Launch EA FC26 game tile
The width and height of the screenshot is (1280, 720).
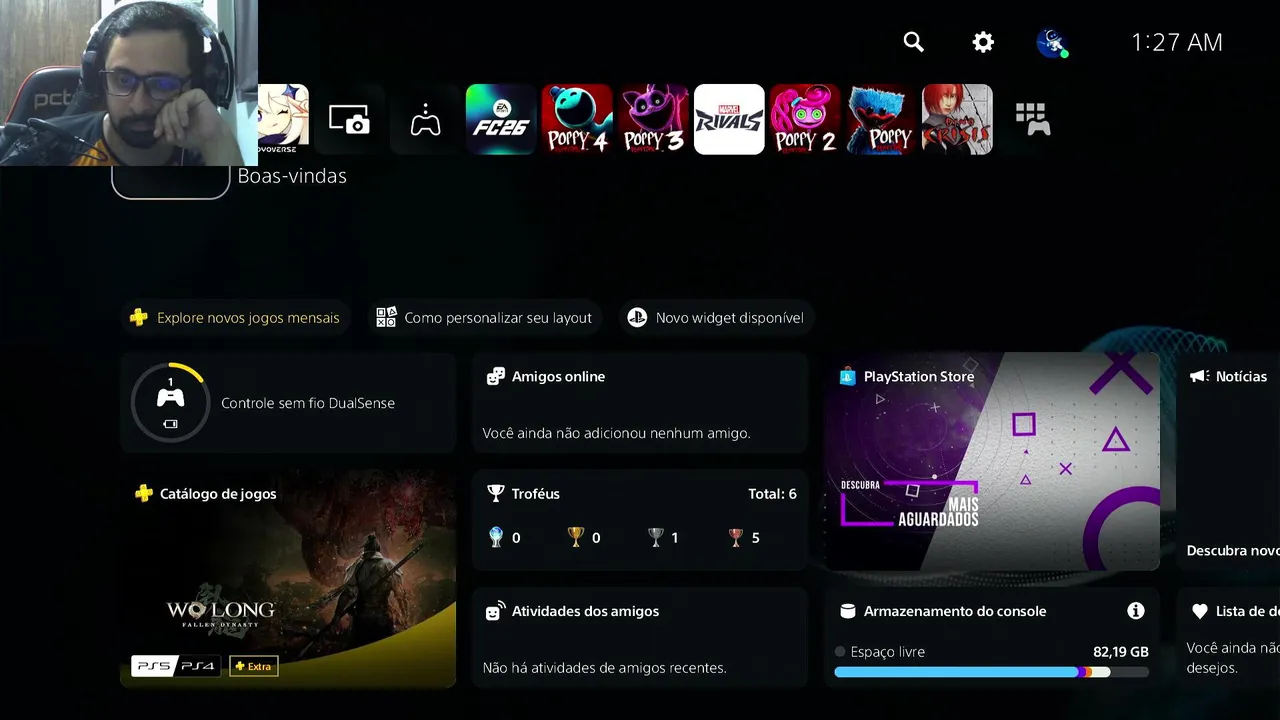coord(501,120)
